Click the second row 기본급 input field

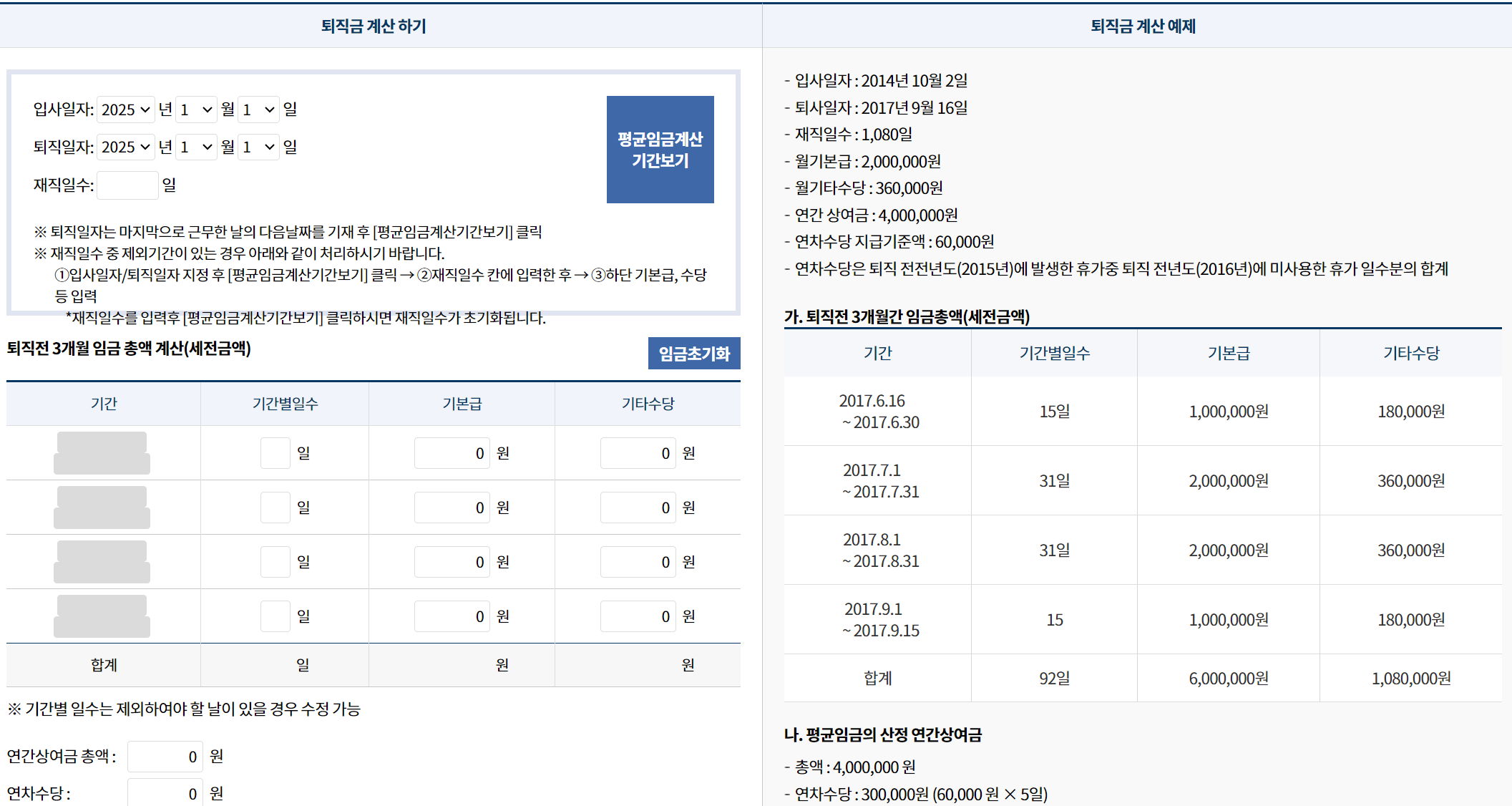(452, 507)
